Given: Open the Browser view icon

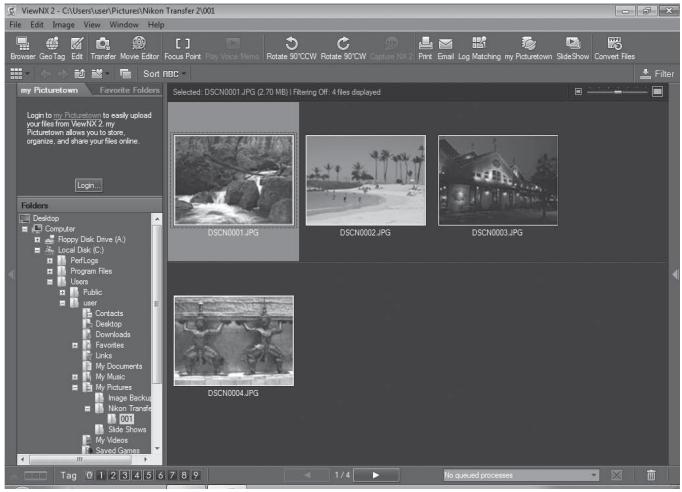Looking at the screenshot, I should pos(23,48).
